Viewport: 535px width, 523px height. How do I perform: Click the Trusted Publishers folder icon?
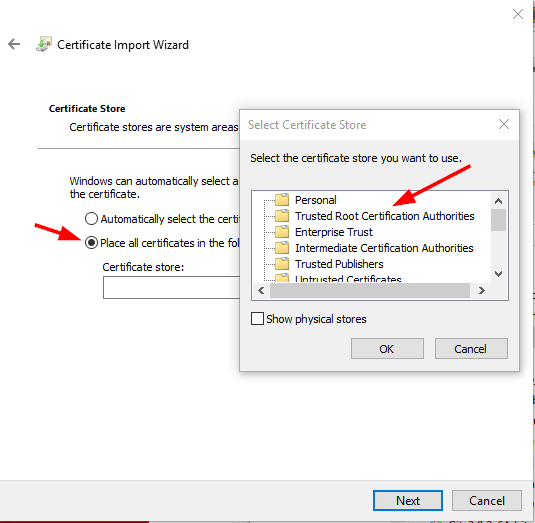coord(282,264)
